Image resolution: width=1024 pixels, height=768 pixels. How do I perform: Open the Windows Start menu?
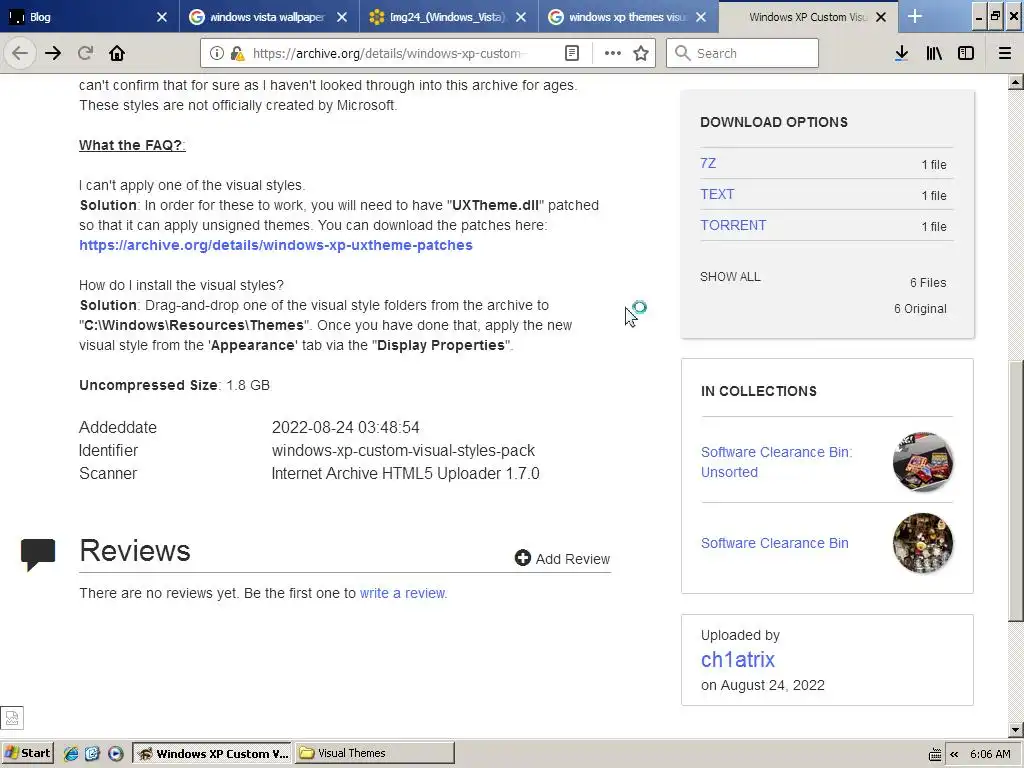point(27,753)
